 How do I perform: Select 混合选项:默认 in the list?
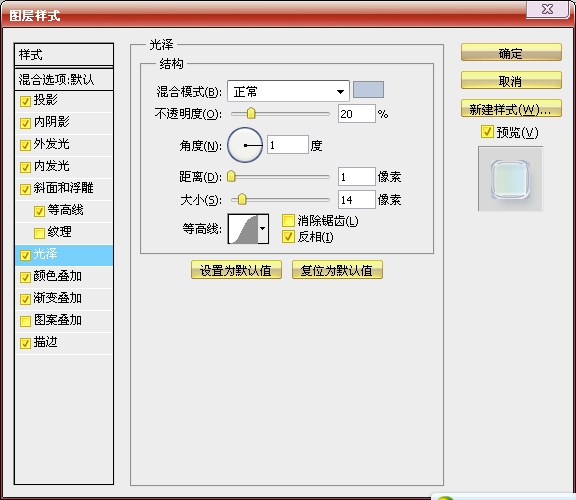click(x=64, y=79)
